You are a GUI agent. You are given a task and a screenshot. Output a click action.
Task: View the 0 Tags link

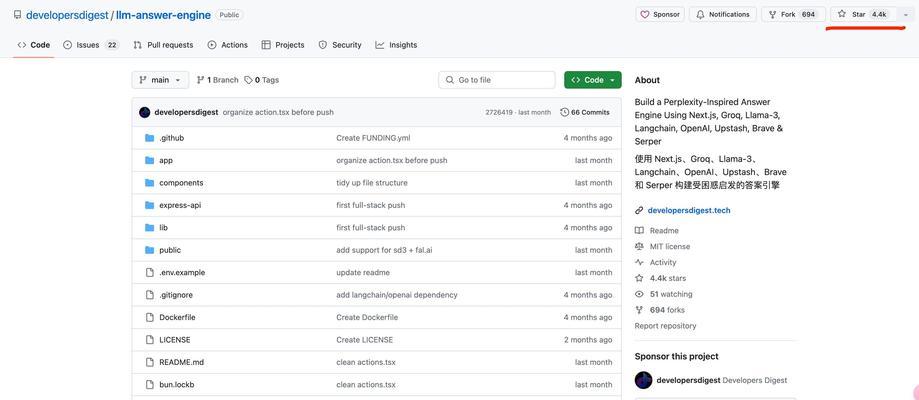coord(261,80)
